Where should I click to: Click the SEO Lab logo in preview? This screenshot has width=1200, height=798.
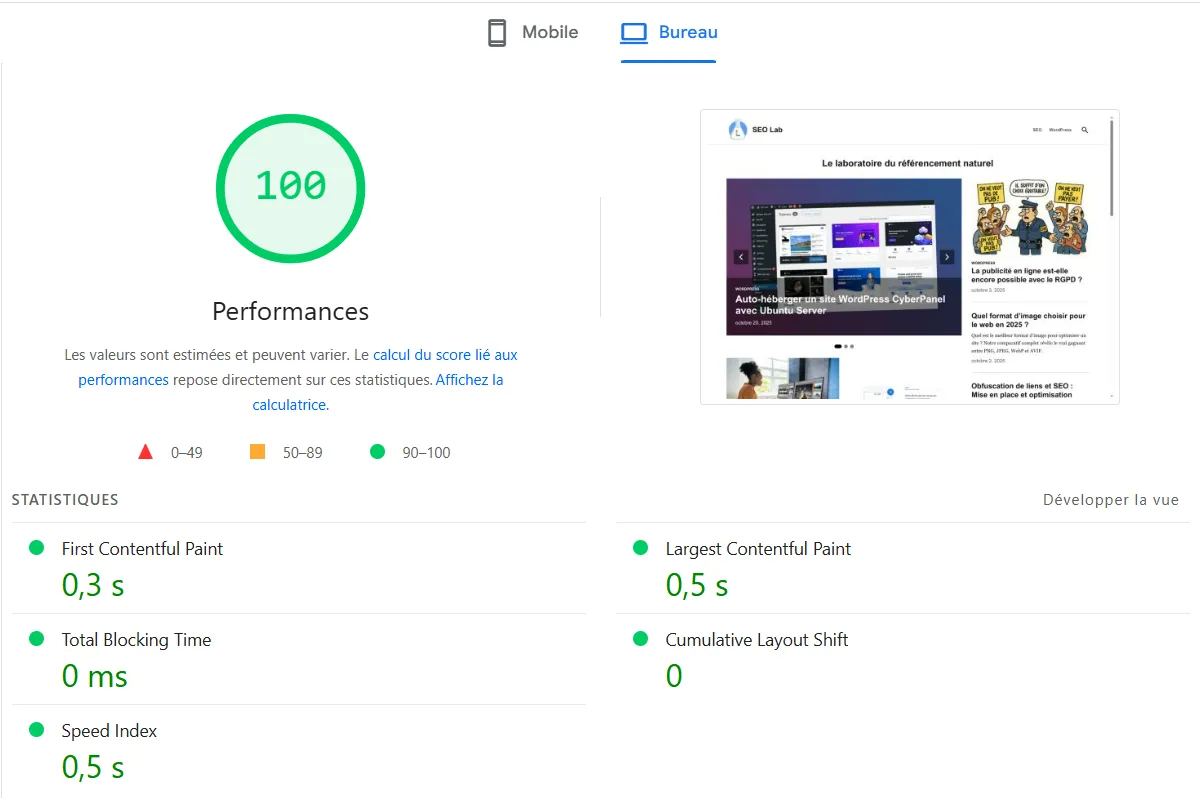coord(738,129)
